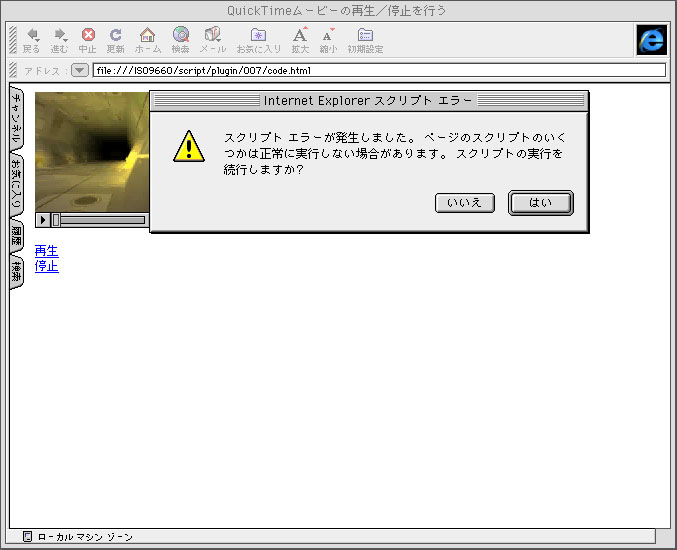Open the 検索 side tab

16,272
